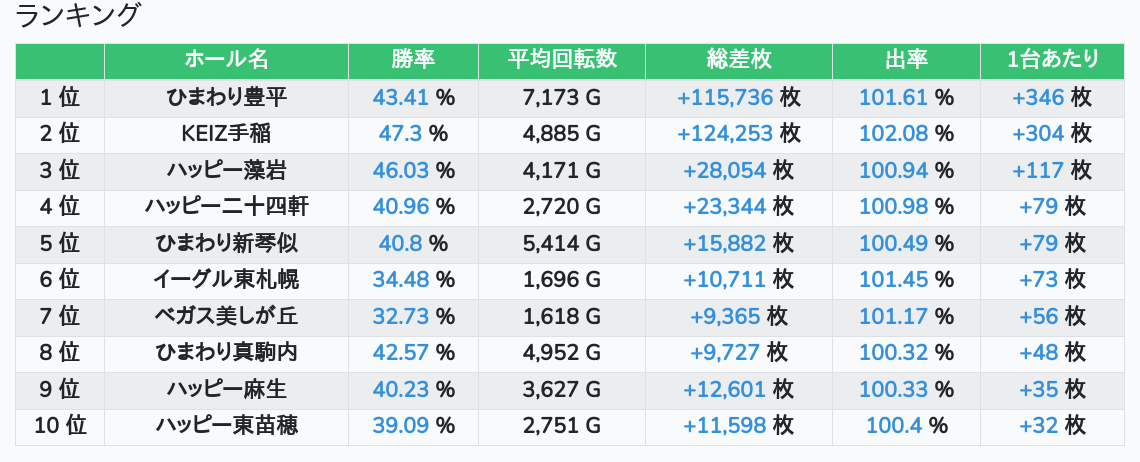Click the ハッピー二十四軒 hall name
Screen dimensions: 1140x462
(226, 207)
